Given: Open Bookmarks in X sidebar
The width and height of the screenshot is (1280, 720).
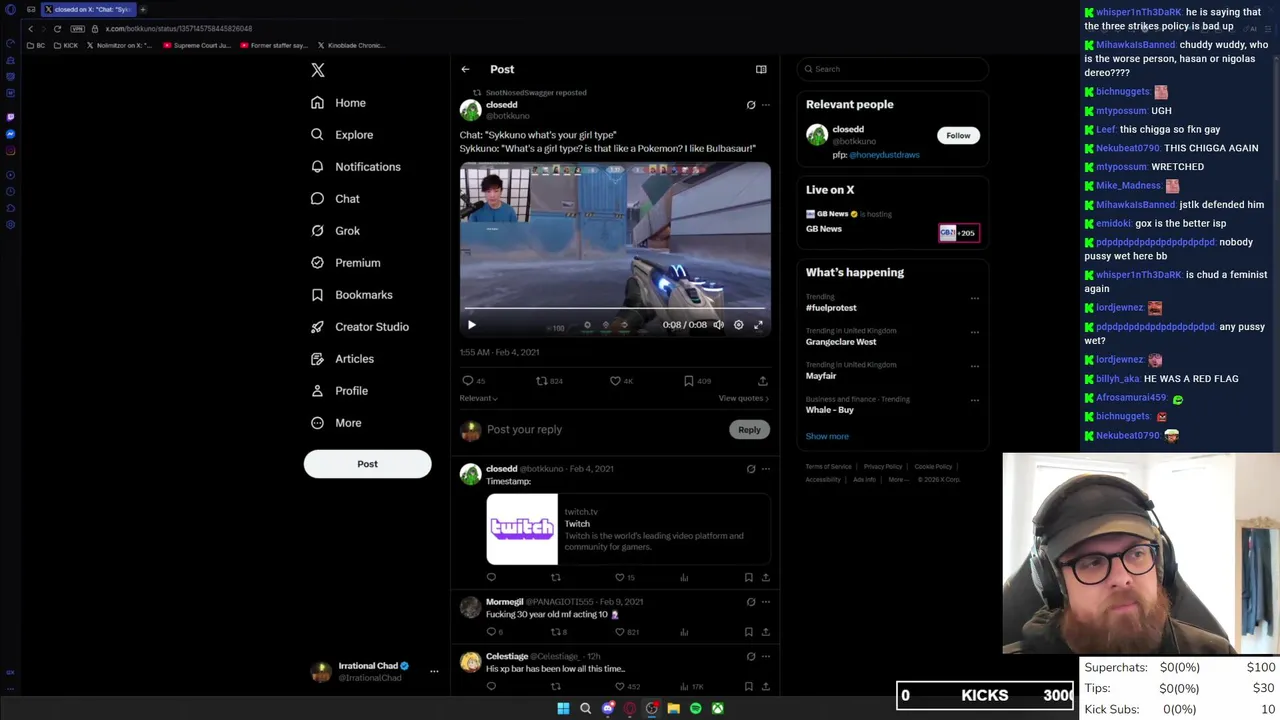Looking at the screenshot, I should point(351,295).
